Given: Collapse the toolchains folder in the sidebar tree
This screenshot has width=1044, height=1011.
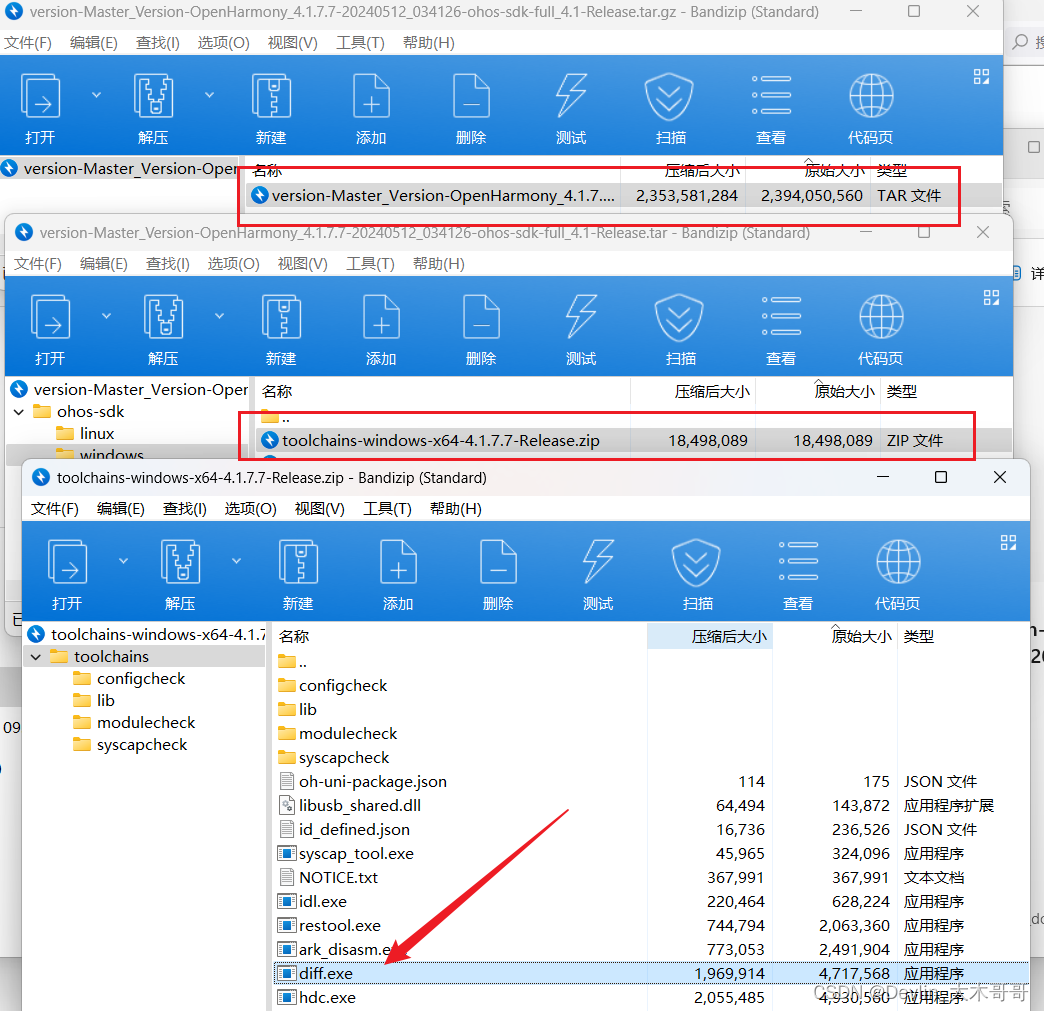Looking at the screenshot, I should 37,656.
